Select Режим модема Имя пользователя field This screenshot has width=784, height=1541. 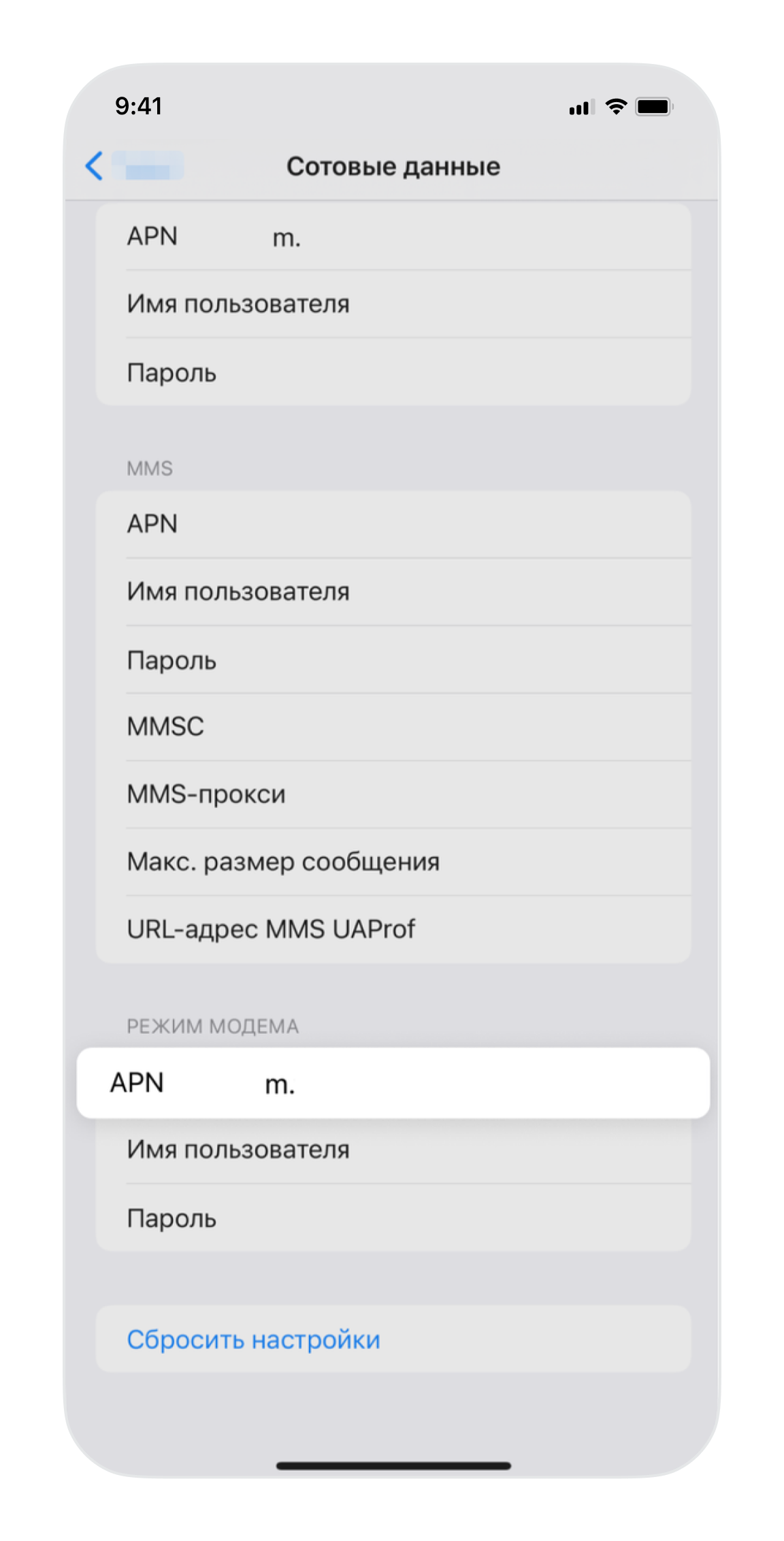393,1150
